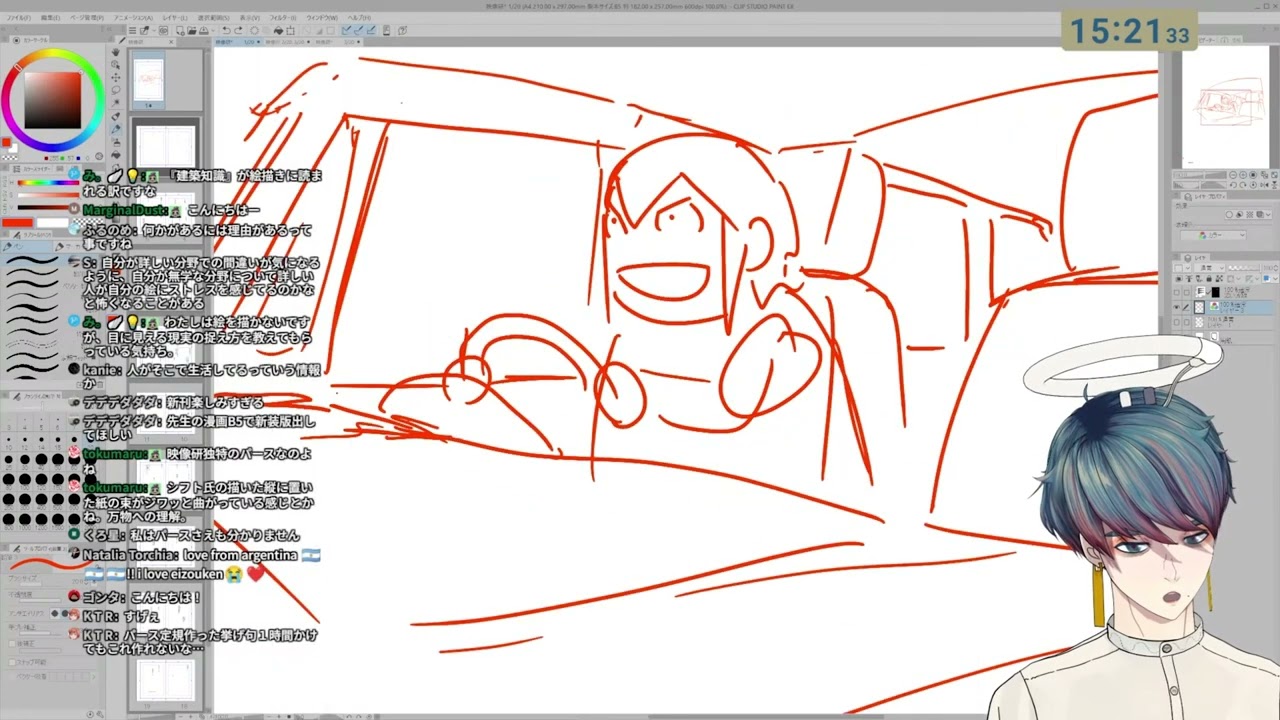The height and width of the screenshot is (720, 1280).
Task: Open the ページ管理(P) menu
Action: 87,17
